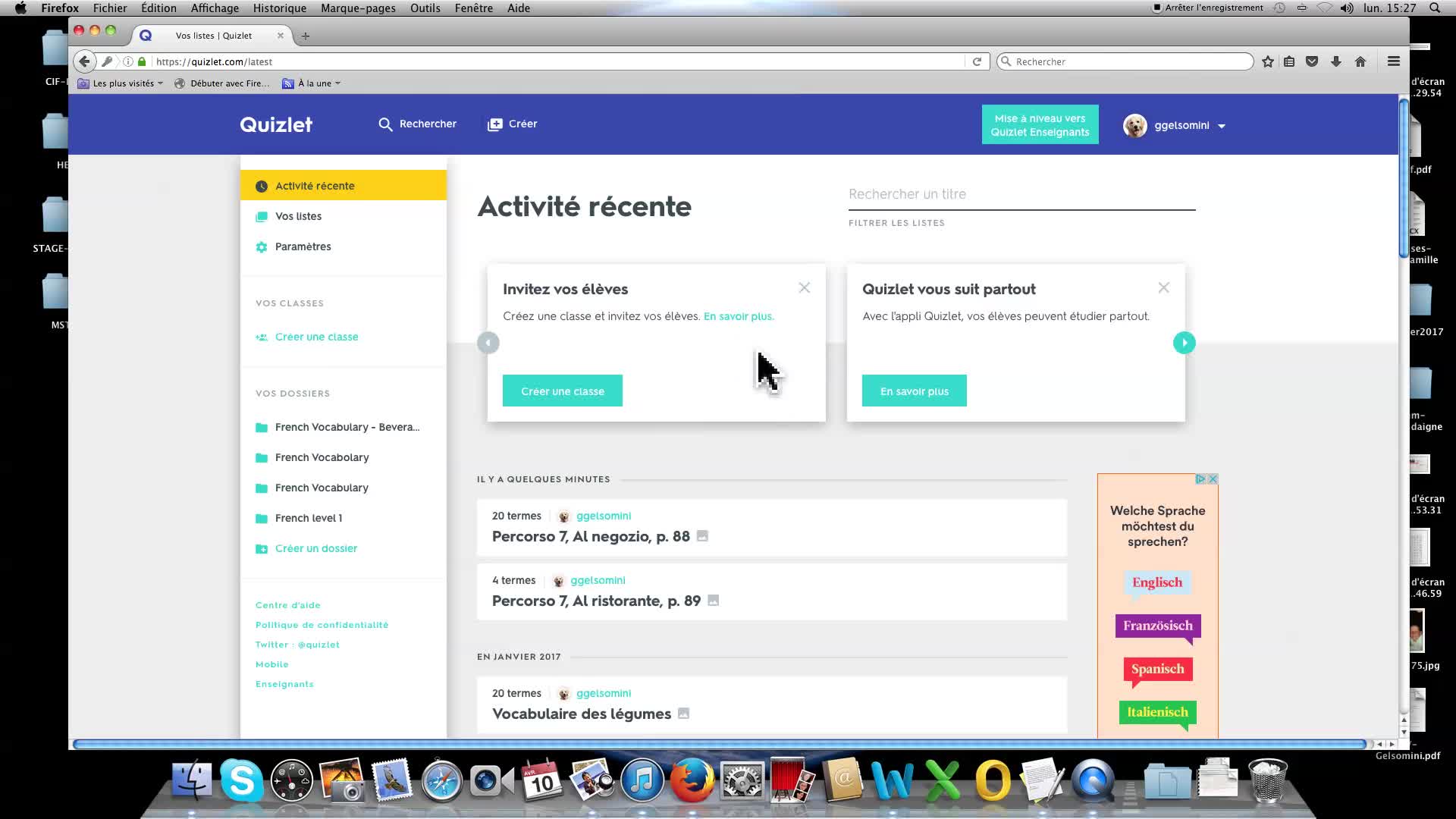1456x819 pixels.
Task: Open the Marque-pages menu in the menu bar
Action: point(358,8)
